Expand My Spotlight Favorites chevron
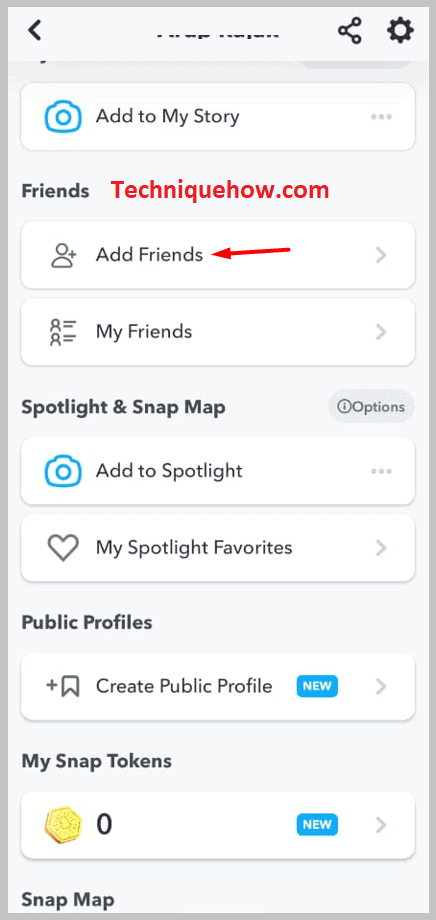 [x=381, y=548]
